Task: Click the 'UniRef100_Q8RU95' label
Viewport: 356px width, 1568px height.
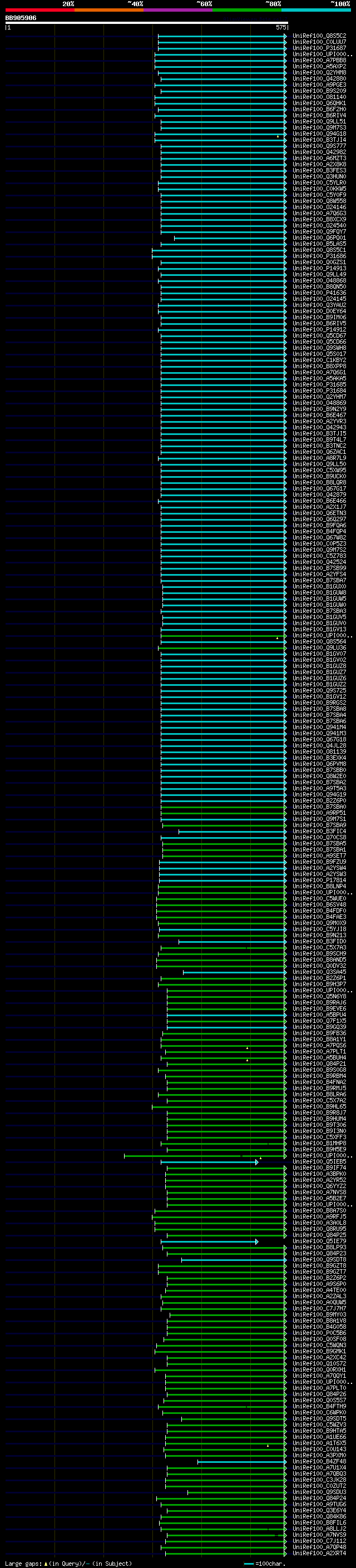Action: [x=319, y=1229]
